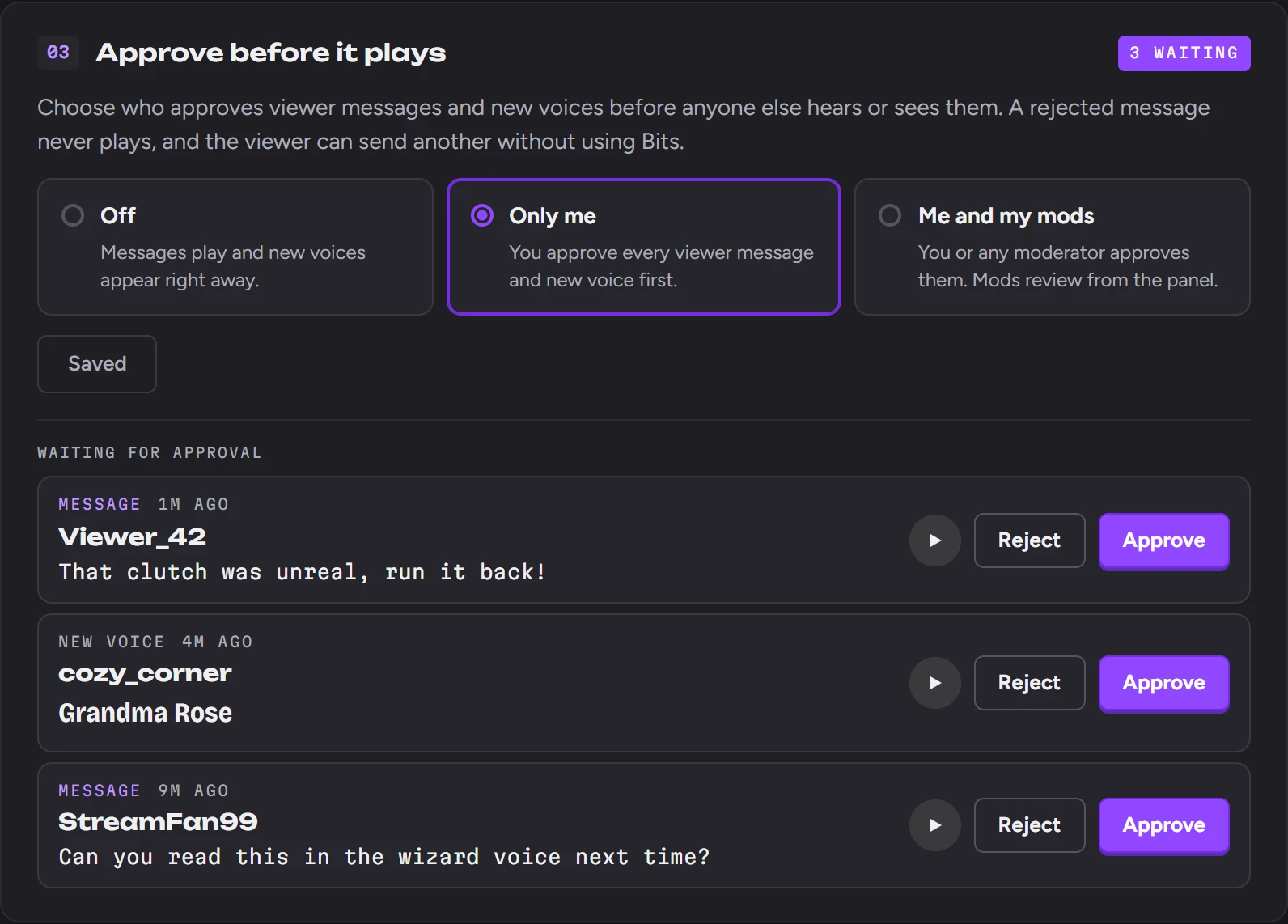Click the Viewer_42 username
The width and height of the screenshot is (1288, 924).
133,537
